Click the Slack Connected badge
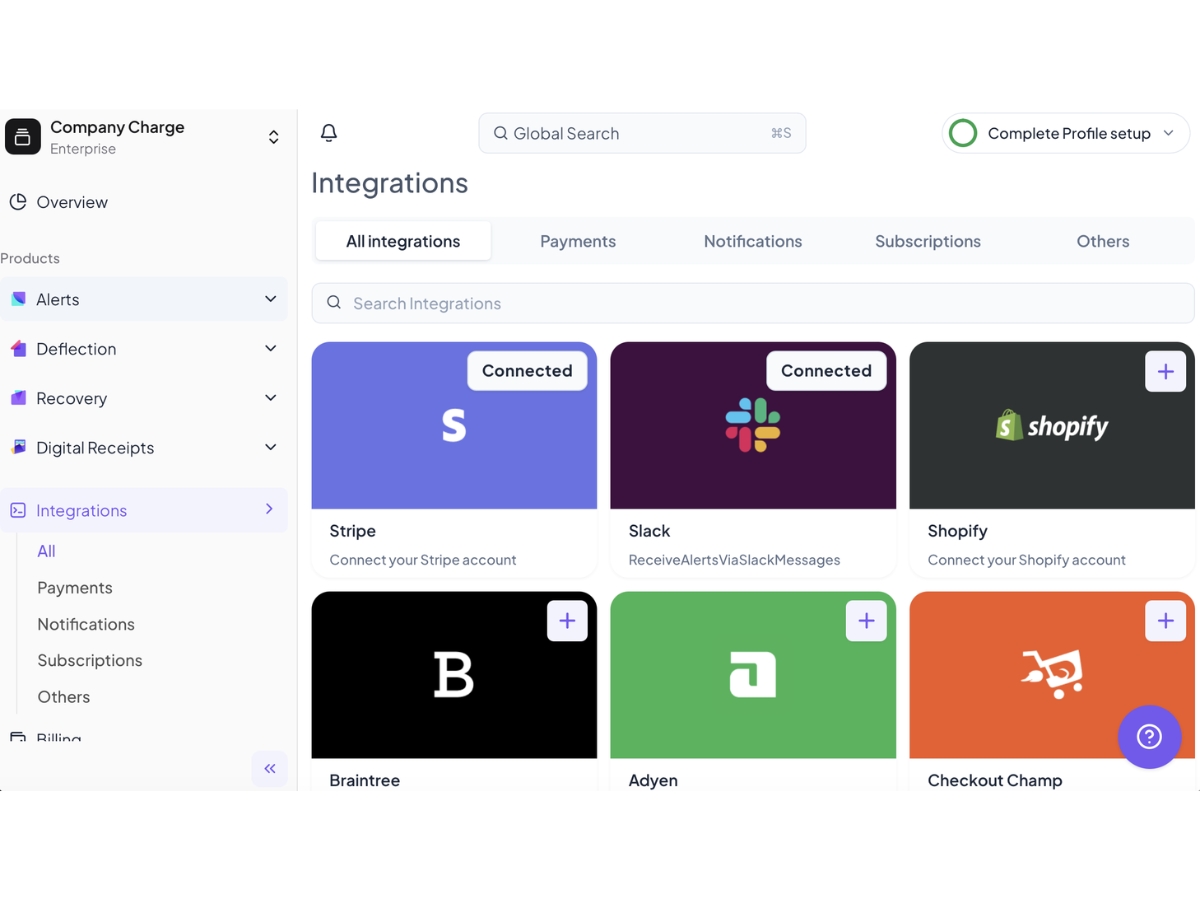This screenshot has height=900, width=1200. coord(826,371)
